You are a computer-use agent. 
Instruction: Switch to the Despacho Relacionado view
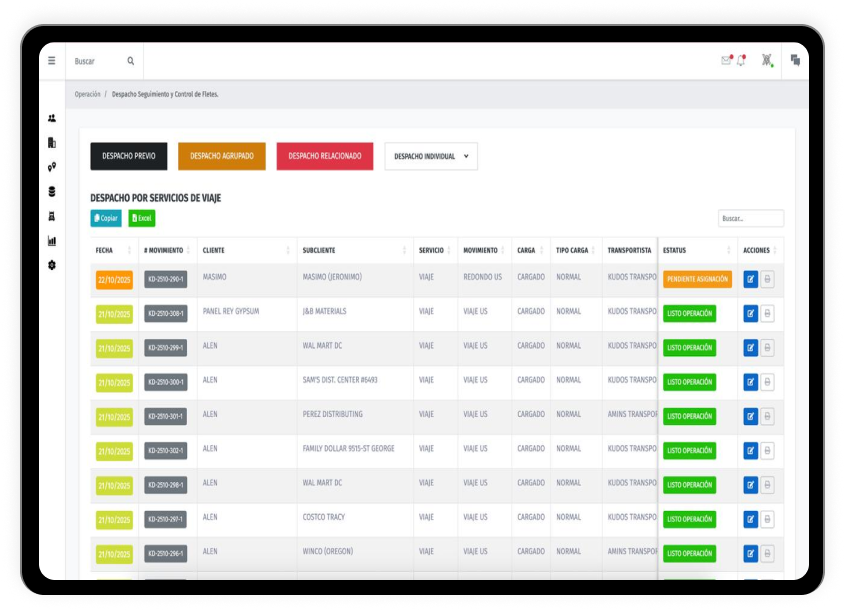[324, 156]
